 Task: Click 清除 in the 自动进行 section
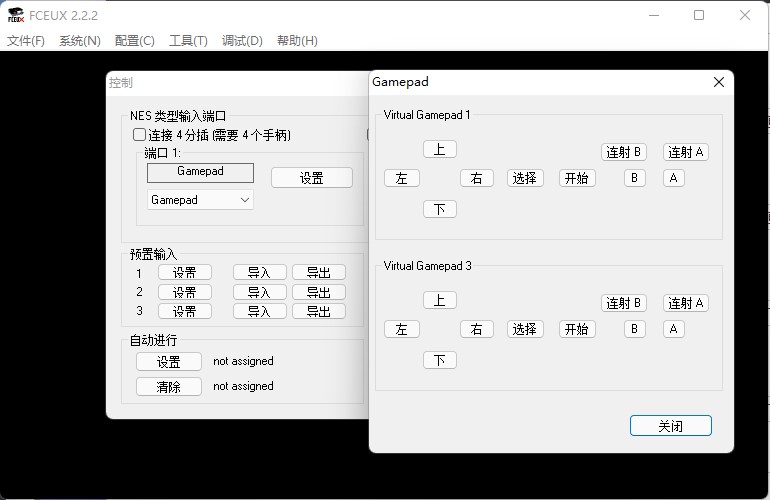tap(168, 387)
